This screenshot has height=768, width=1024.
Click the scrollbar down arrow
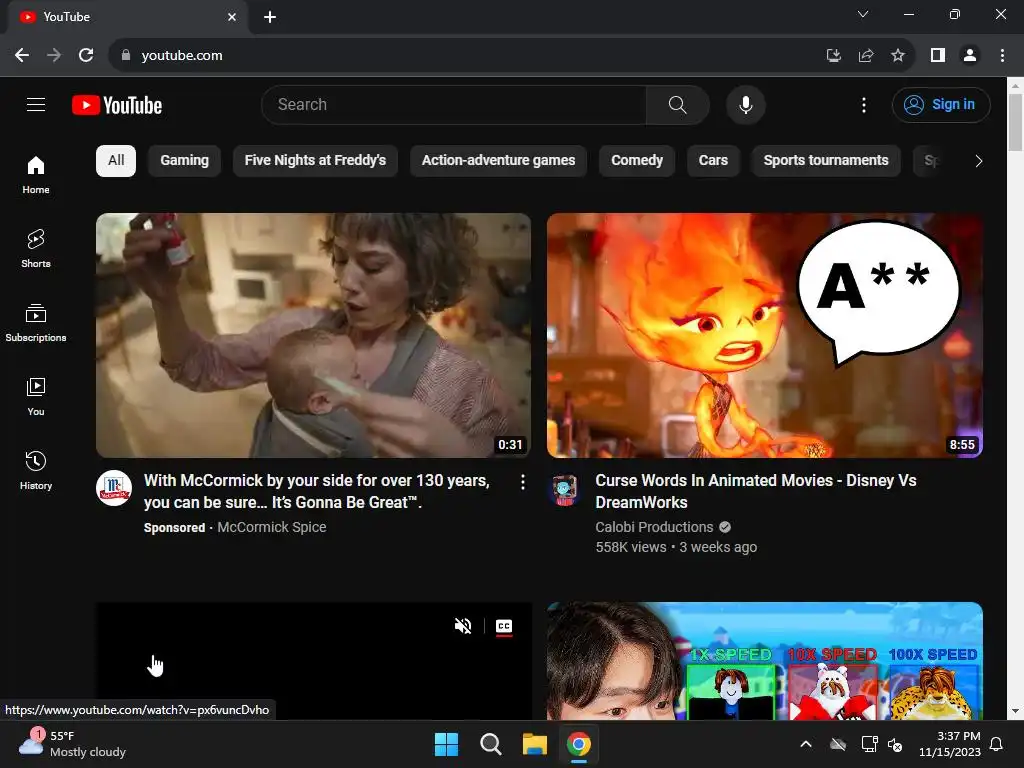click(1015, 711)
